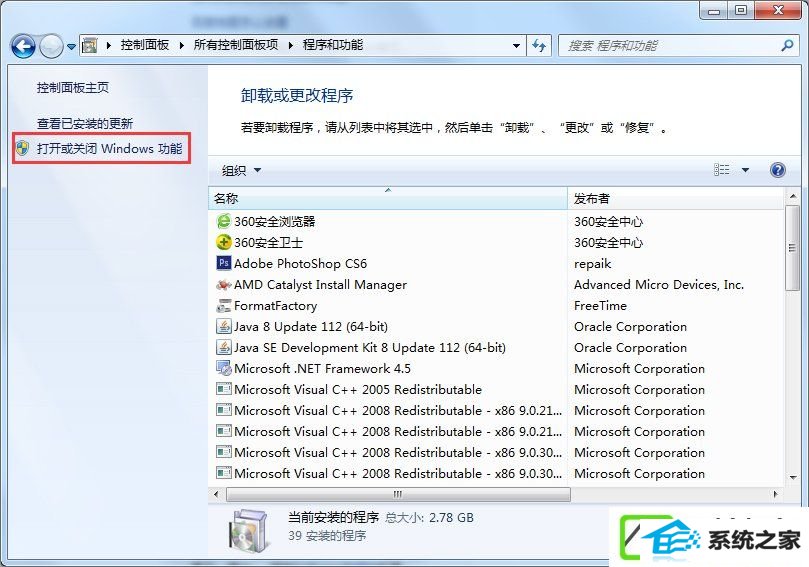Select Java 8 Update 112 (64-bit) entry
This screenshot has width=809, height=567.
311,327
